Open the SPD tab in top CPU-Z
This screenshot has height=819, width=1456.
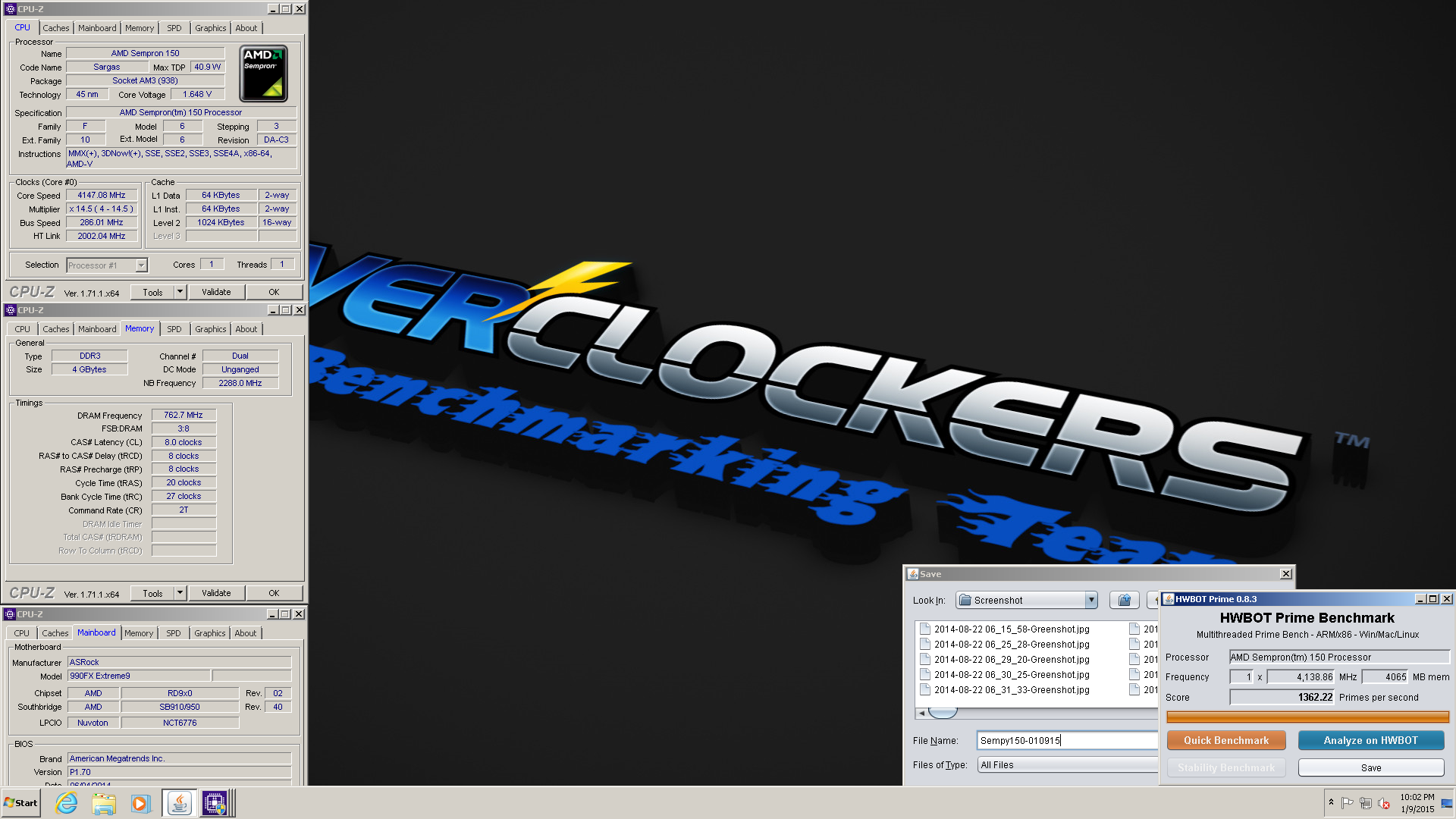174,28
